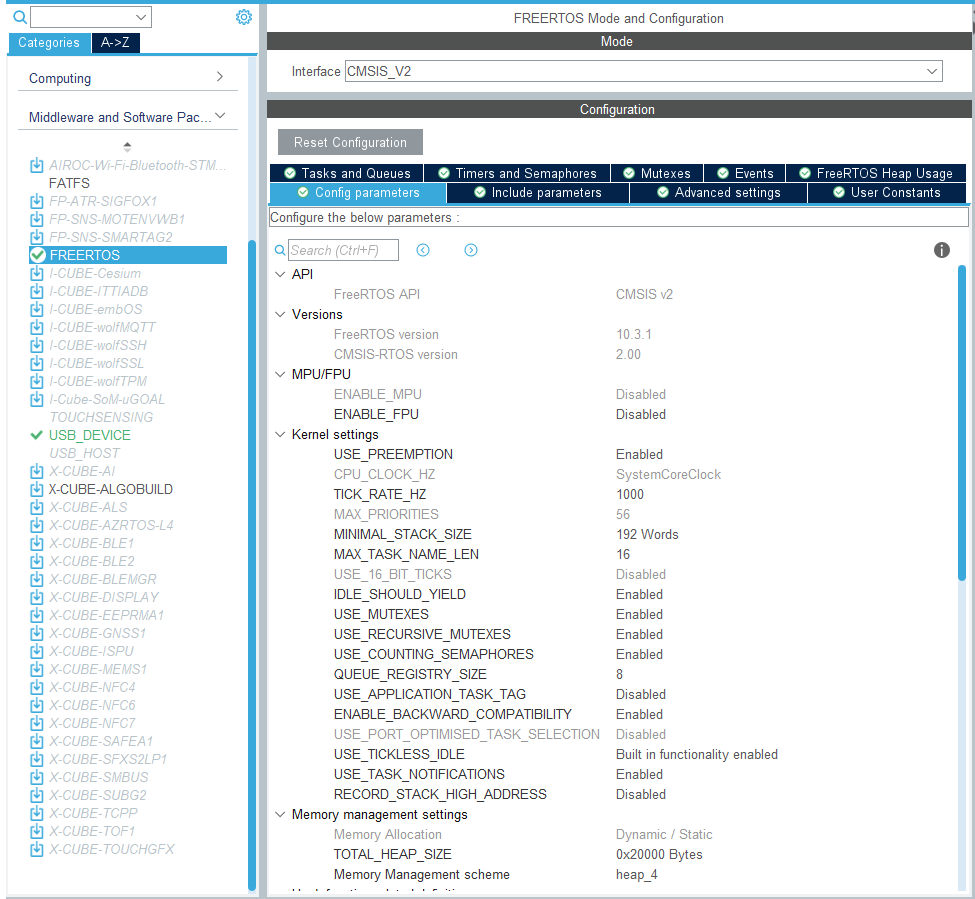Click the download icon next to I-CUBE-Cesium
Image resolution: width=975 pixels, height=899 pixels.
[37, 274]
